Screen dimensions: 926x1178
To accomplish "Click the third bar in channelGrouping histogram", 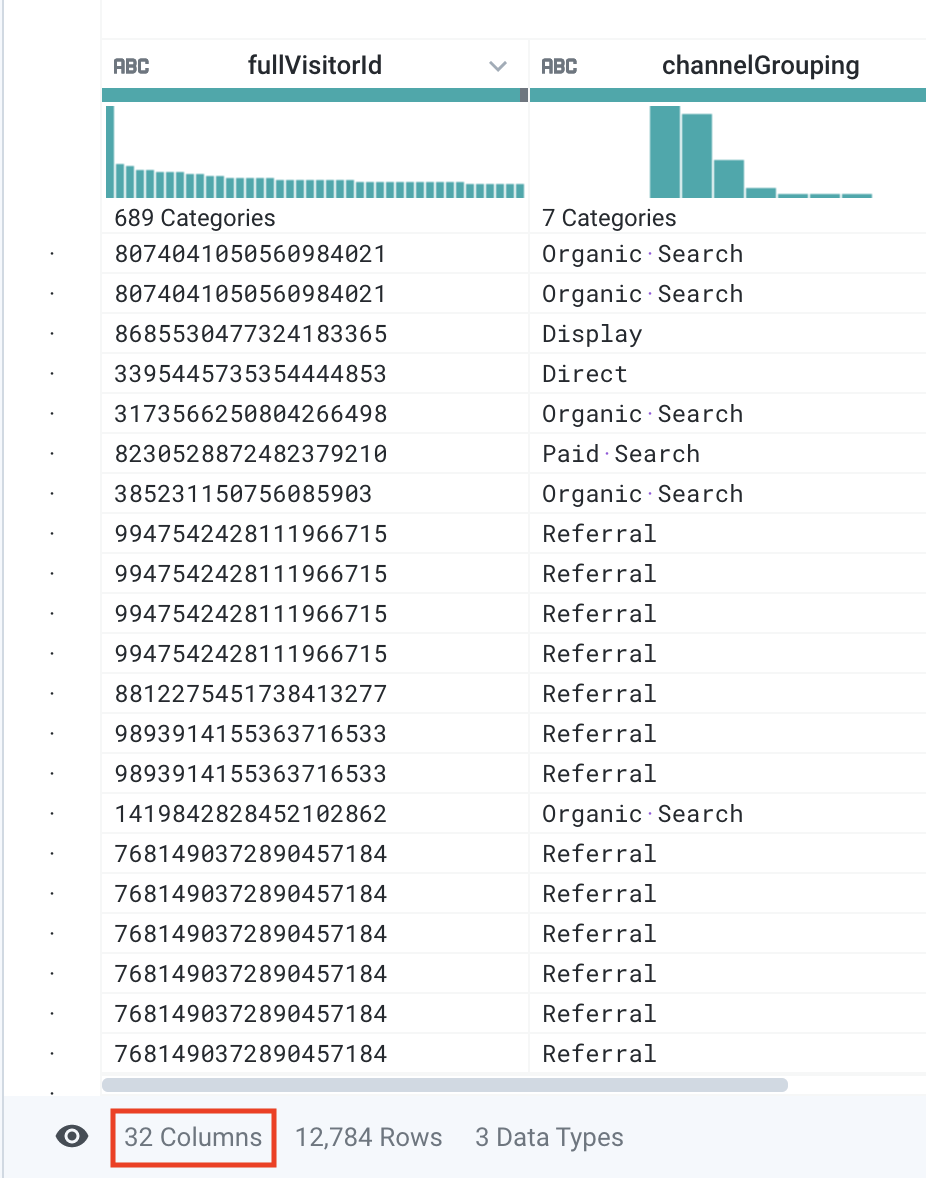I will (x=728, y=179).
